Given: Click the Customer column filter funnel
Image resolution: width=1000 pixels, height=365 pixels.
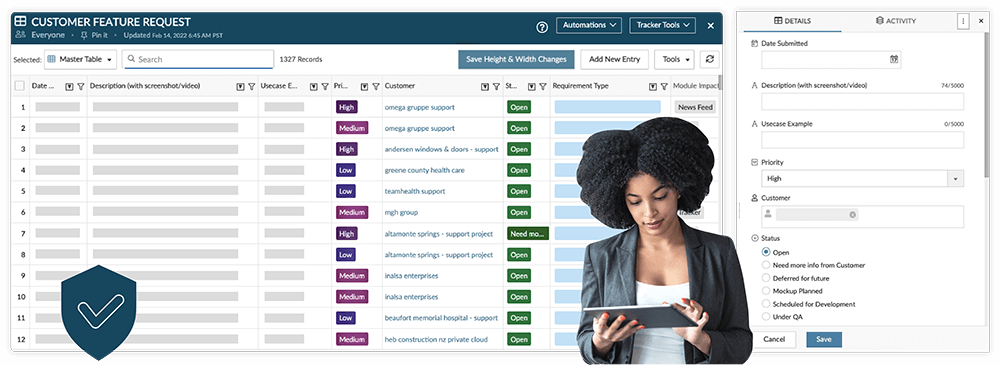Looking at the screenshot, I should [496, 86].
